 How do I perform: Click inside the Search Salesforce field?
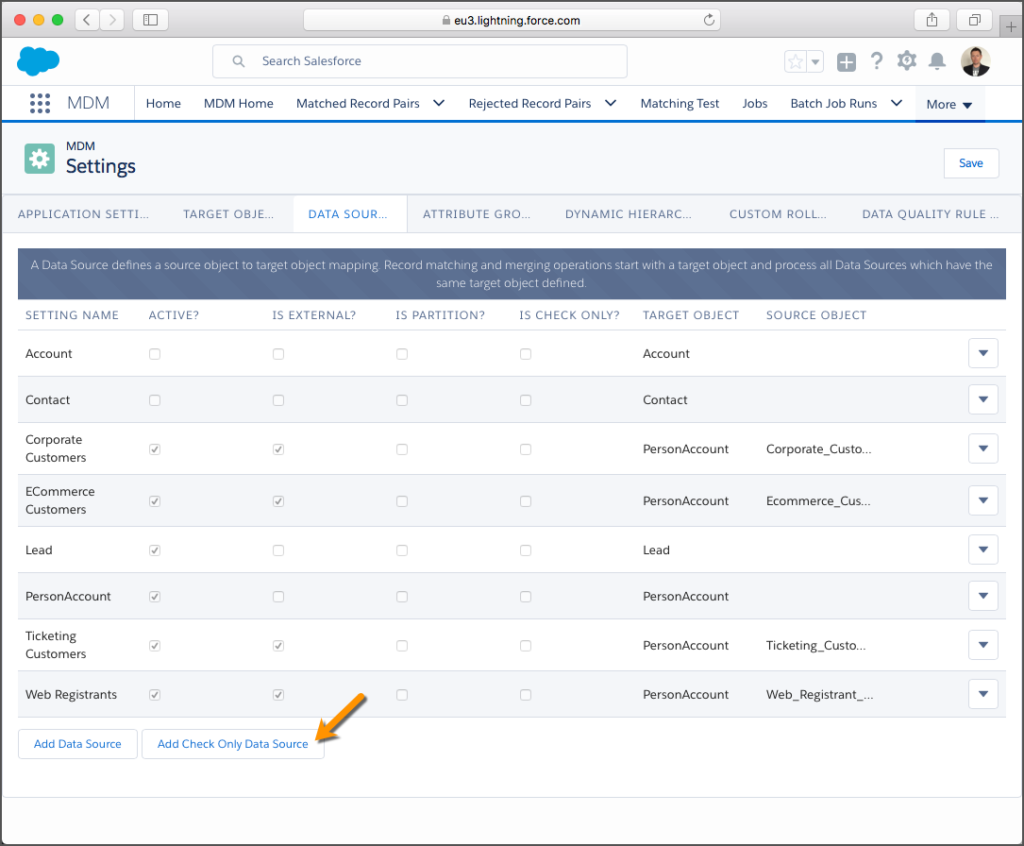tap(419, 61)
